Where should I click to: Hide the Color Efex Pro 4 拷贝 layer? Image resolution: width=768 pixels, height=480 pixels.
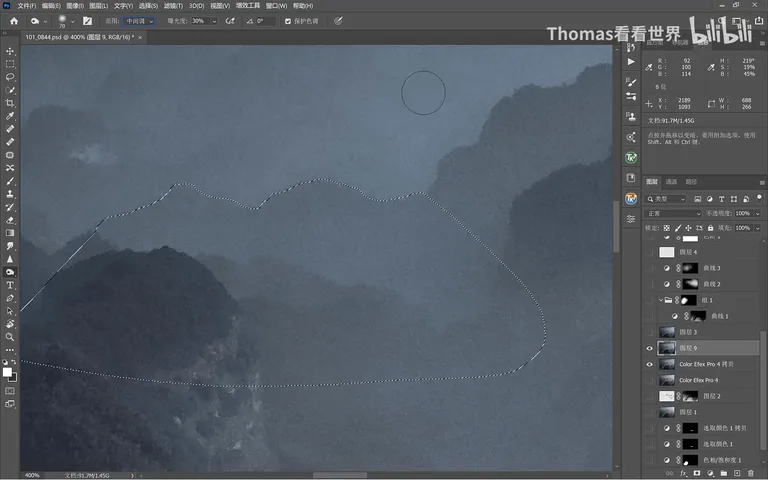point(650,364)
